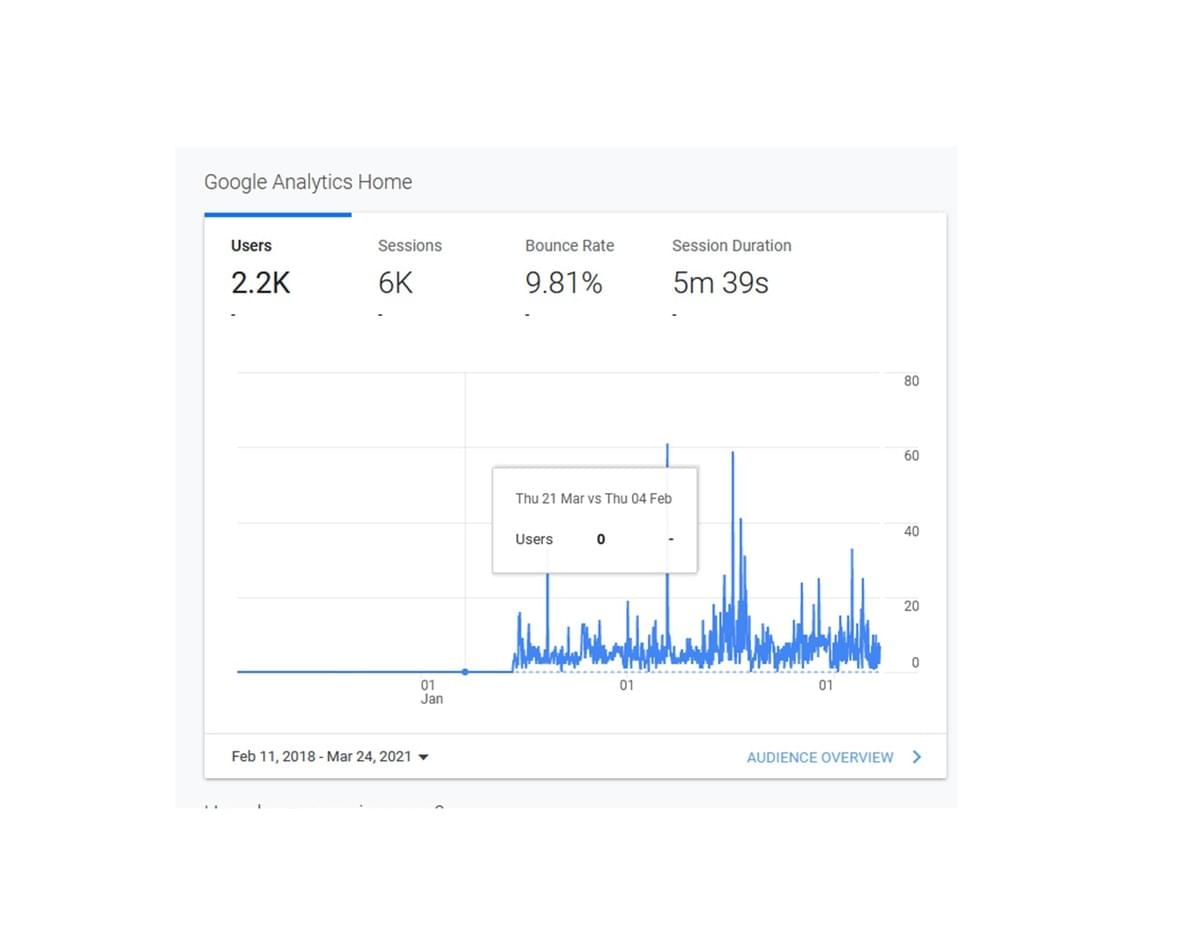1200x927 pixels.
Task: Click the 01 Jan axis label
Action: click(431, 692)
